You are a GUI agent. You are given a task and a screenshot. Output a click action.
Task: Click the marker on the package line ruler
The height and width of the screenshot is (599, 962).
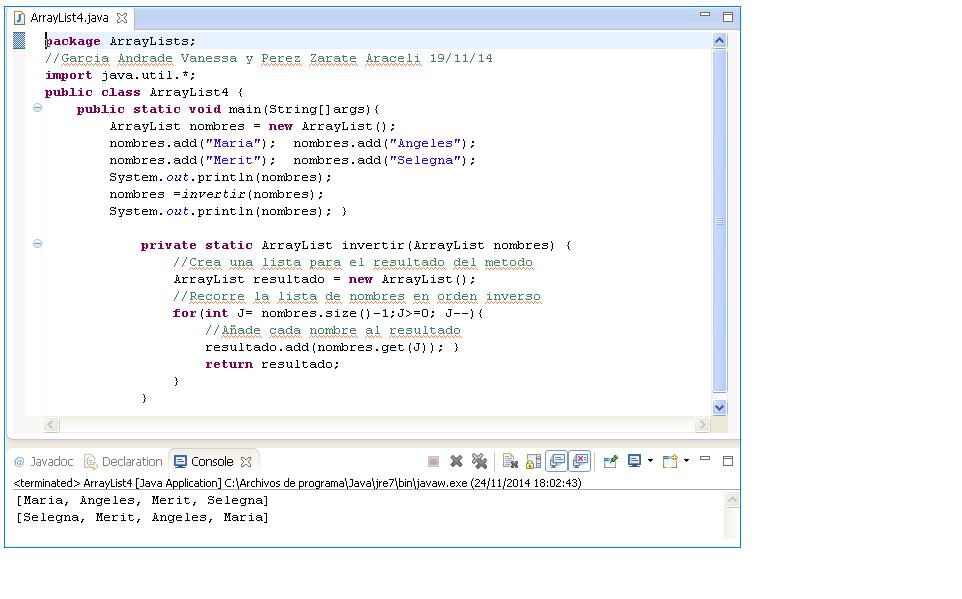[19, 41]
